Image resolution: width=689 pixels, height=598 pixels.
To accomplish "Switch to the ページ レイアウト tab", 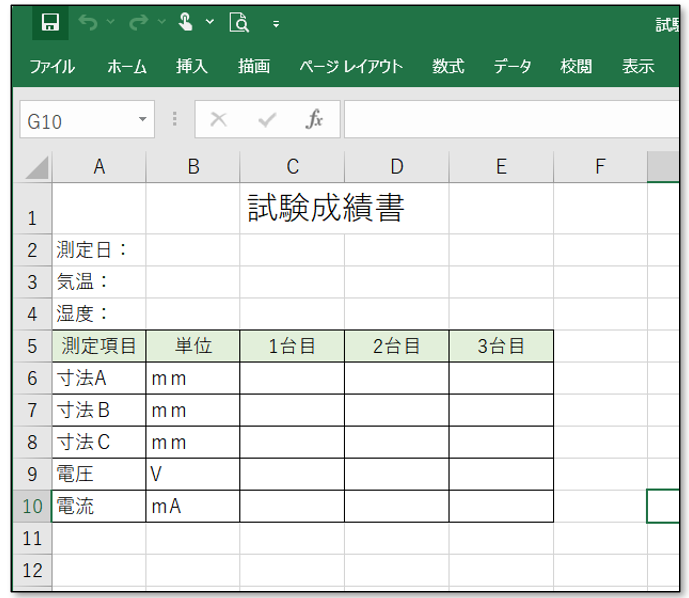I will 350,67.
